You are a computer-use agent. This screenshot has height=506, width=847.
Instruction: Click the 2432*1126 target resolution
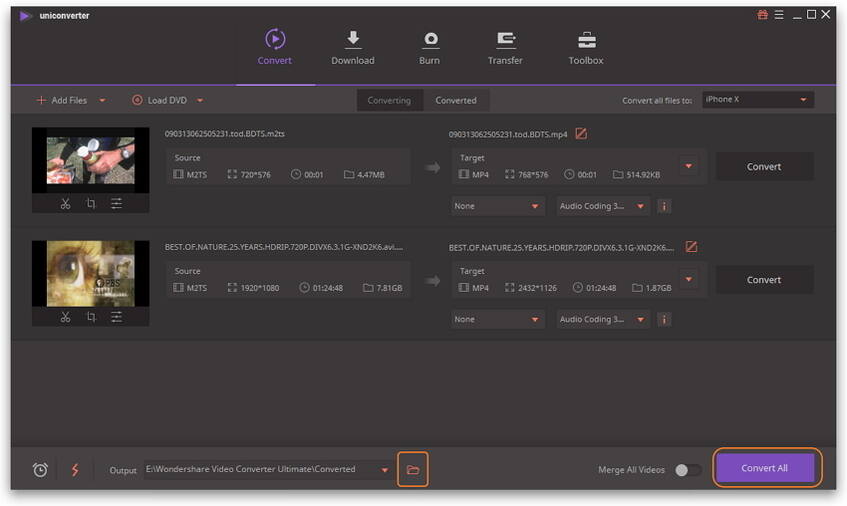pos(537,288)
